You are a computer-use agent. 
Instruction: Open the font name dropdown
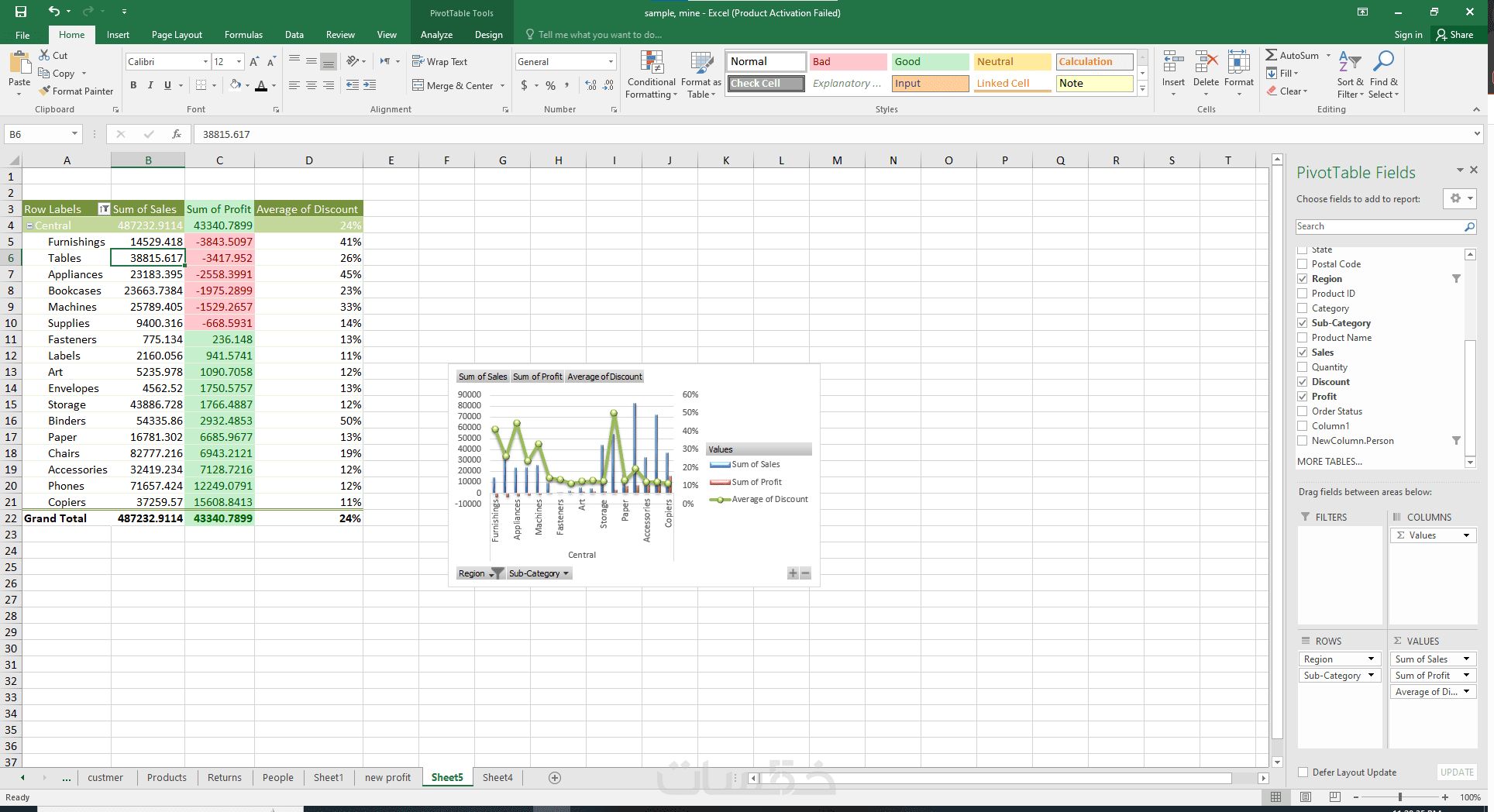(x=205, y=62)
